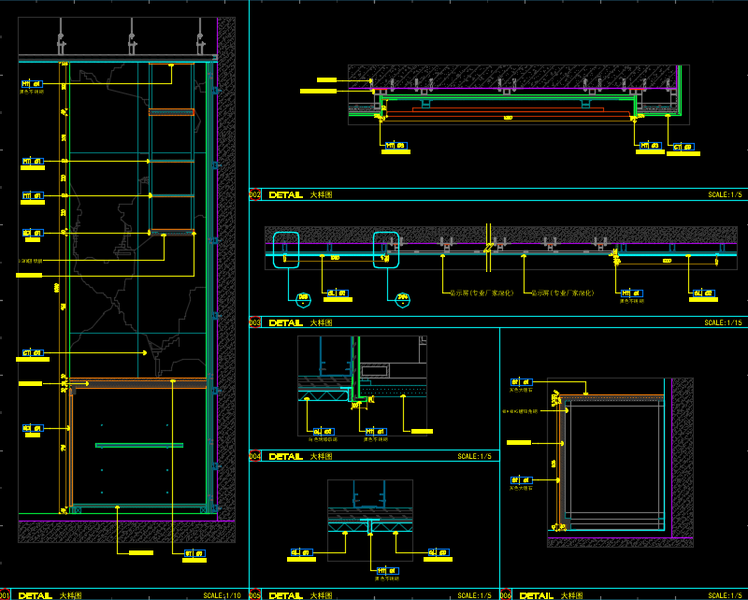This screenshot has width=748, height=600.
Task: Select the SCALE:1/5 text of detail 06
Action: coord(725,596)
